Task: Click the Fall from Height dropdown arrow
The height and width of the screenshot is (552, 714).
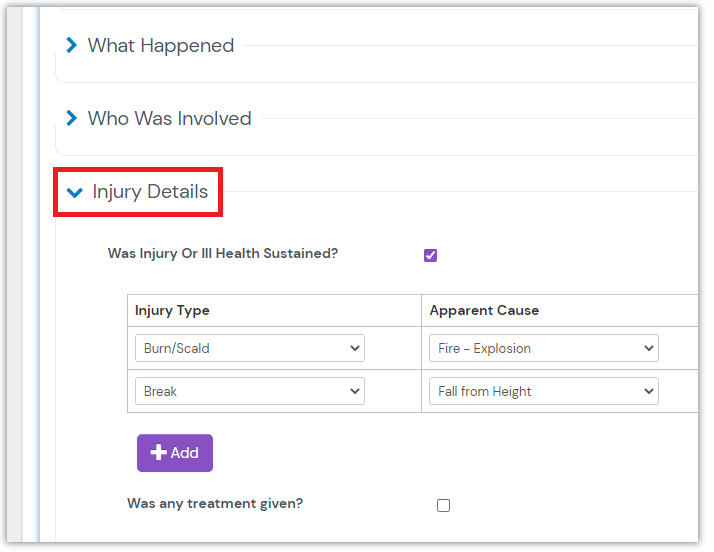Action: [x=648, y=391]
